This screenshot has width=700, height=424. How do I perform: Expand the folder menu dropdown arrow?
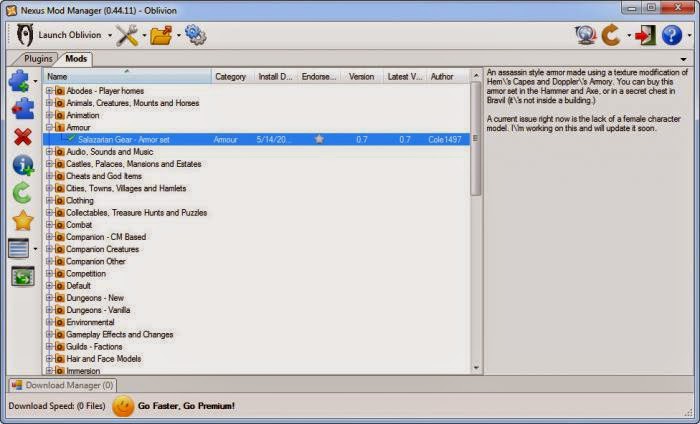(179, 35)
